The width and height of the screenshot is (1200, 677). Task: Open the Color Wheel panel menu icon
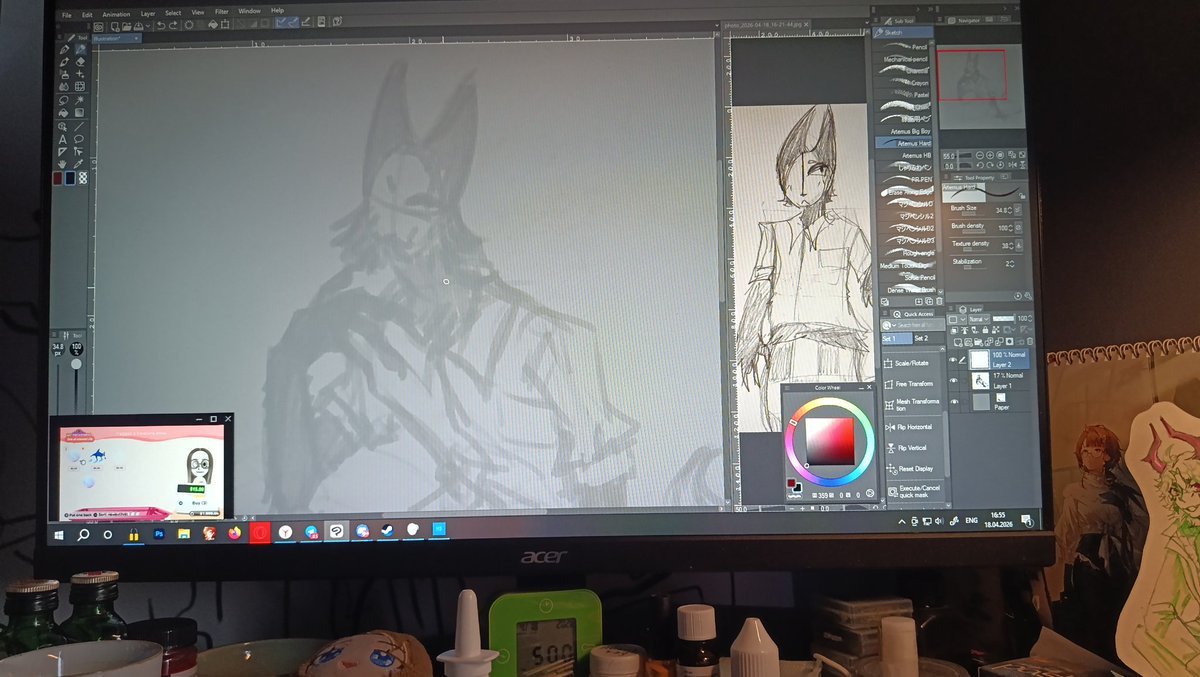click(787, 388)
